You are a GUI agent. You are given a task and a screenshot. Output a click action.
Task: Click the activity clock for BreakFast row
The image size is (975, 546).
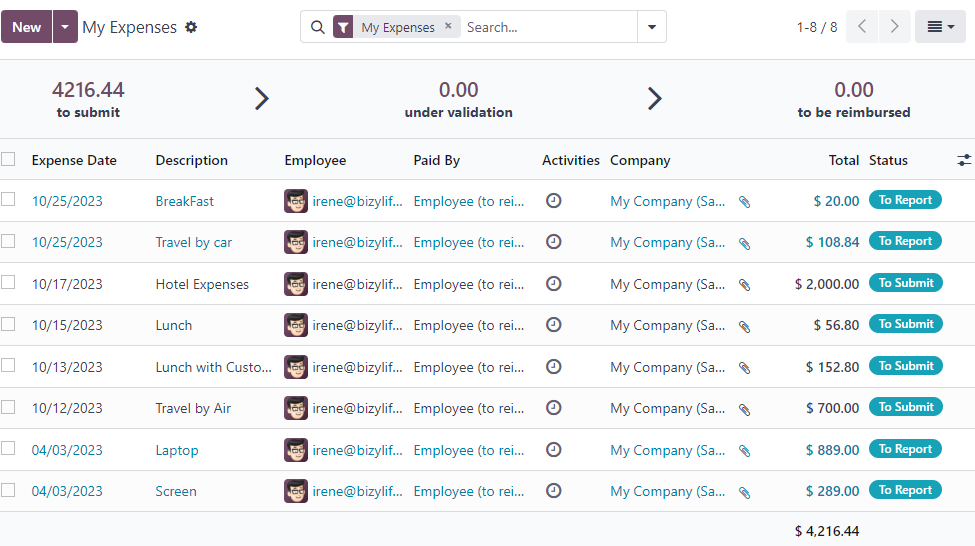(553, 201)
